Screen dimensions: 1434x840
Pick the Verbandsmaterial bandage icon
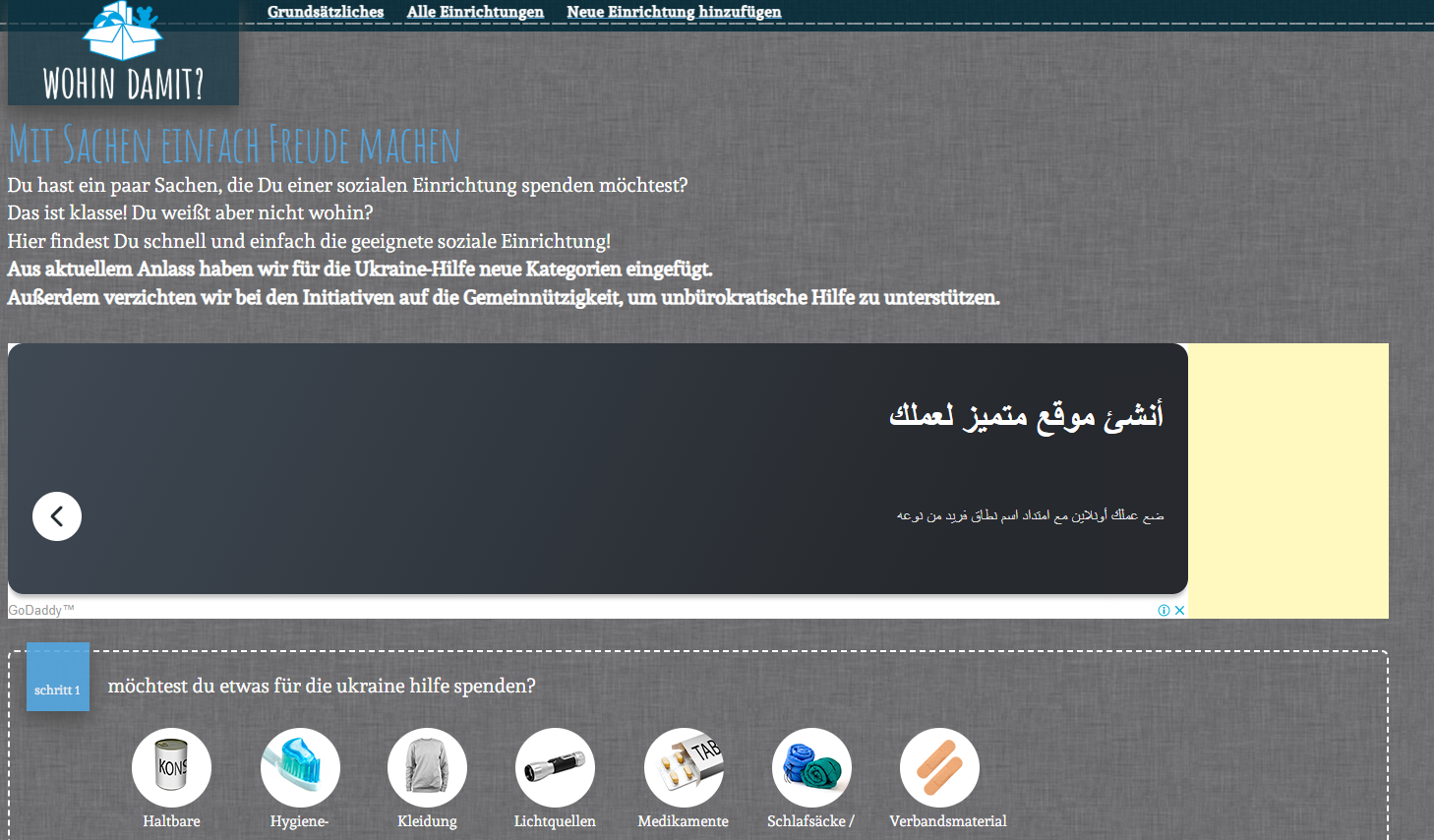[939, 767]
